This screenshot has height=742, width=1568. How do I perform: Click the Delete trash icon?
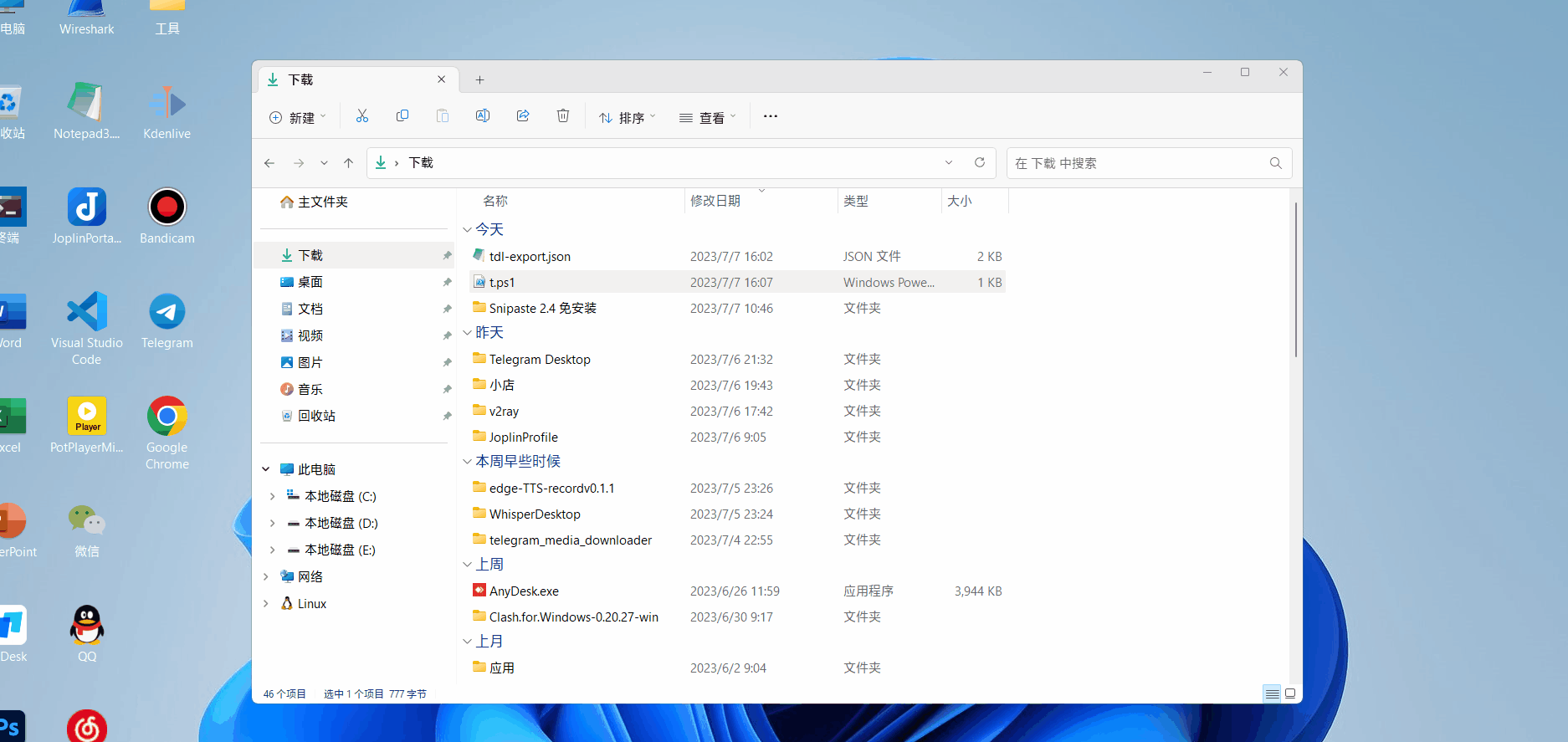[563, 116]
